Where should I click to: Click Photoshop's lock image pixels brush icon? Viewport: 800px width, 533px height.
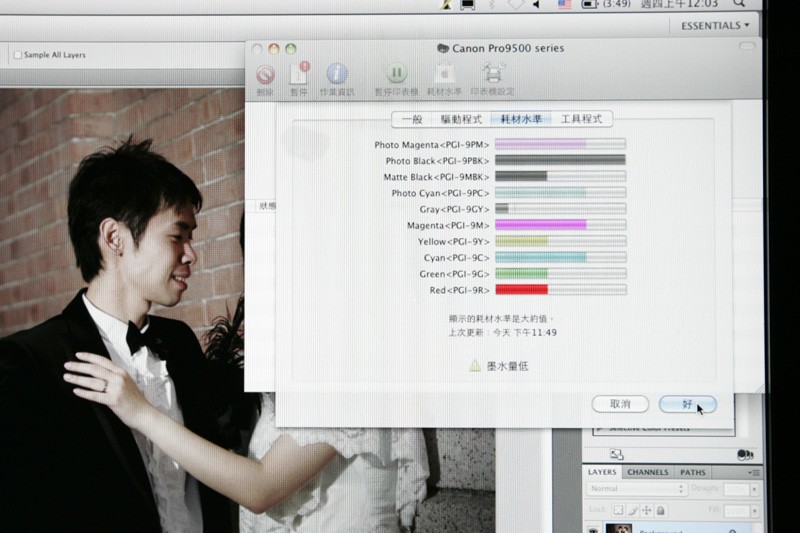click(x=633, y=510)
